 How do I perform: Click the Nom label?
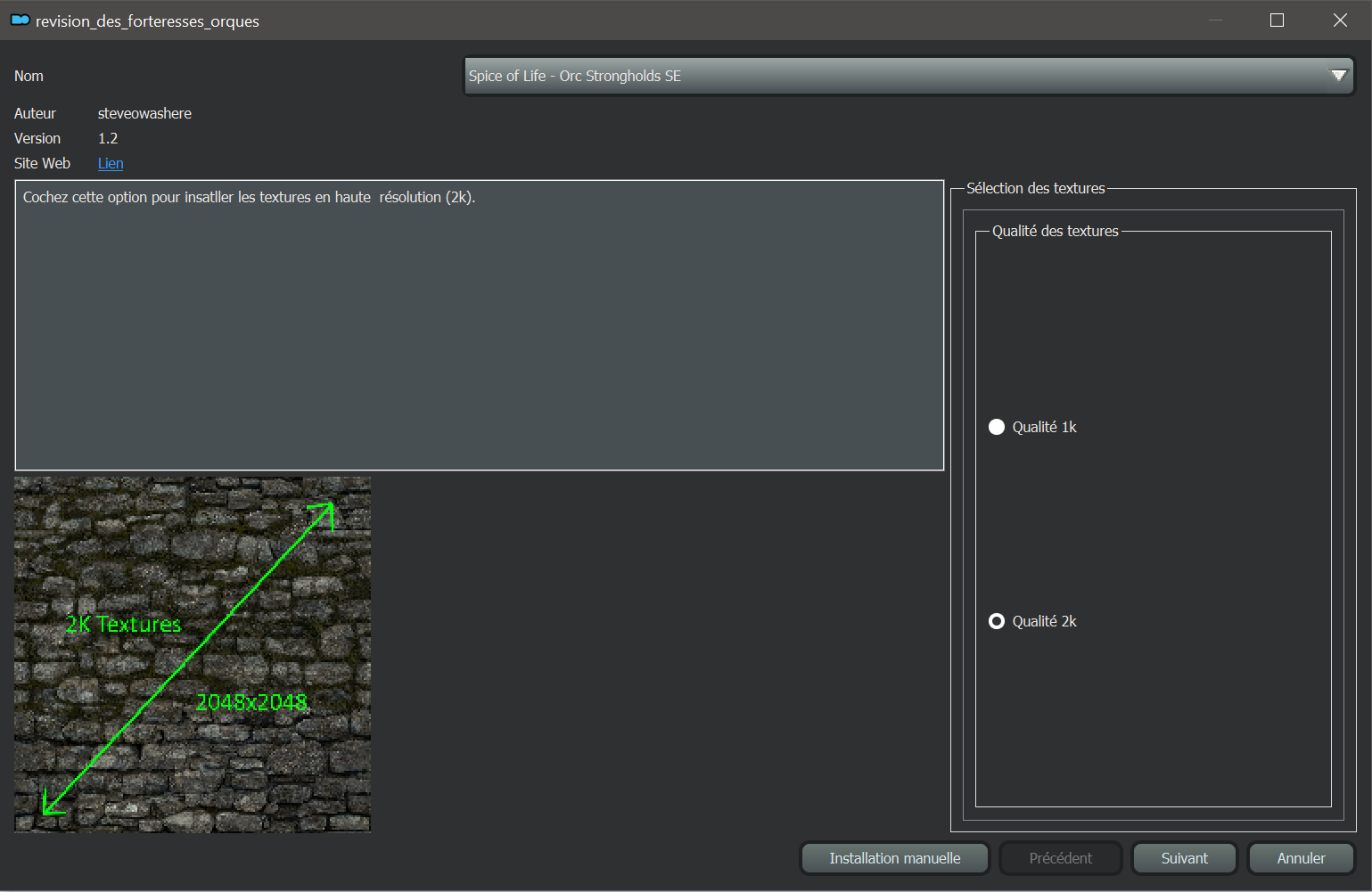[29, 76]
